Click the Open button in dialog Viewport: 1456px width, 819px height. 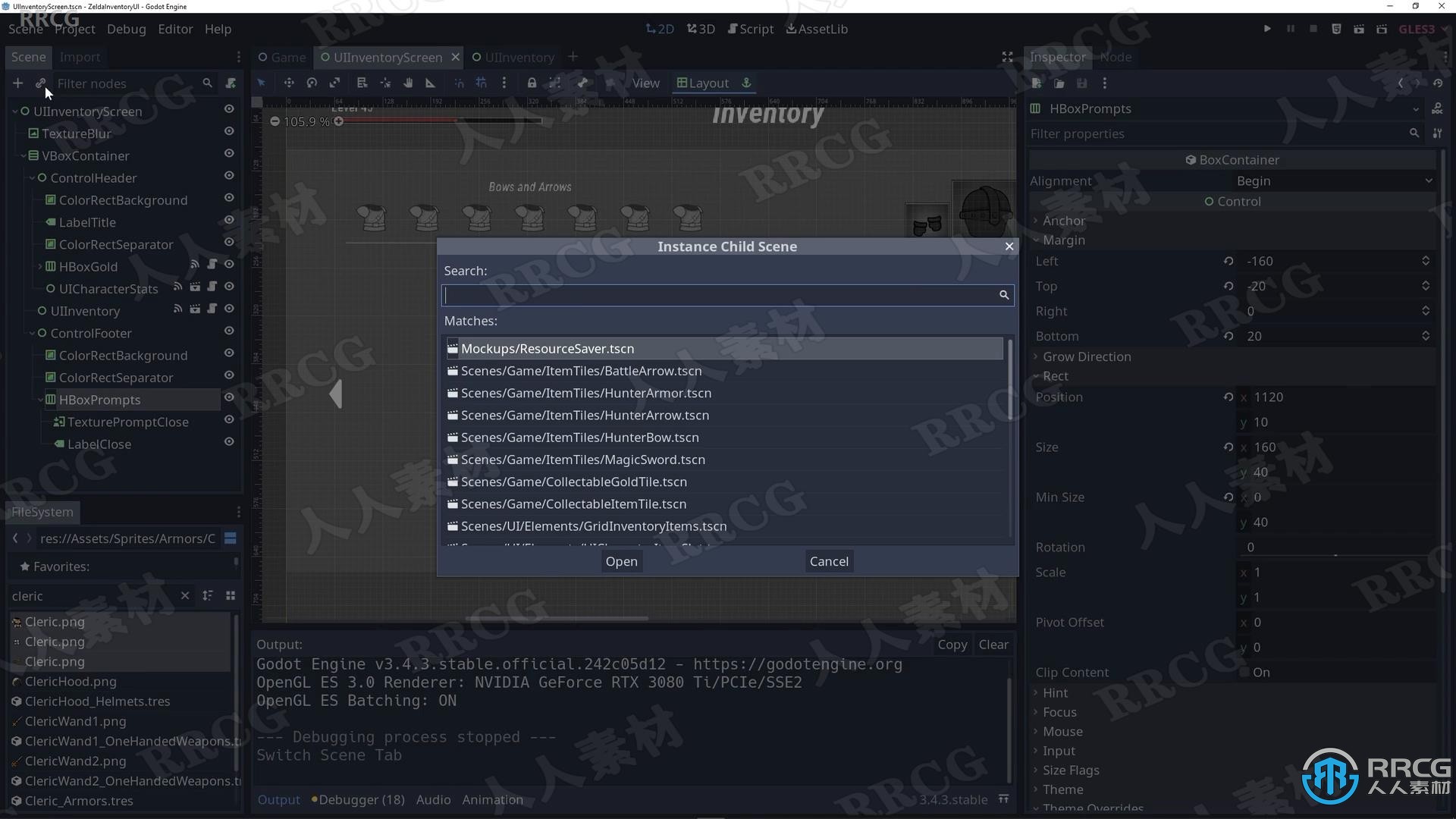pos(621,560)
